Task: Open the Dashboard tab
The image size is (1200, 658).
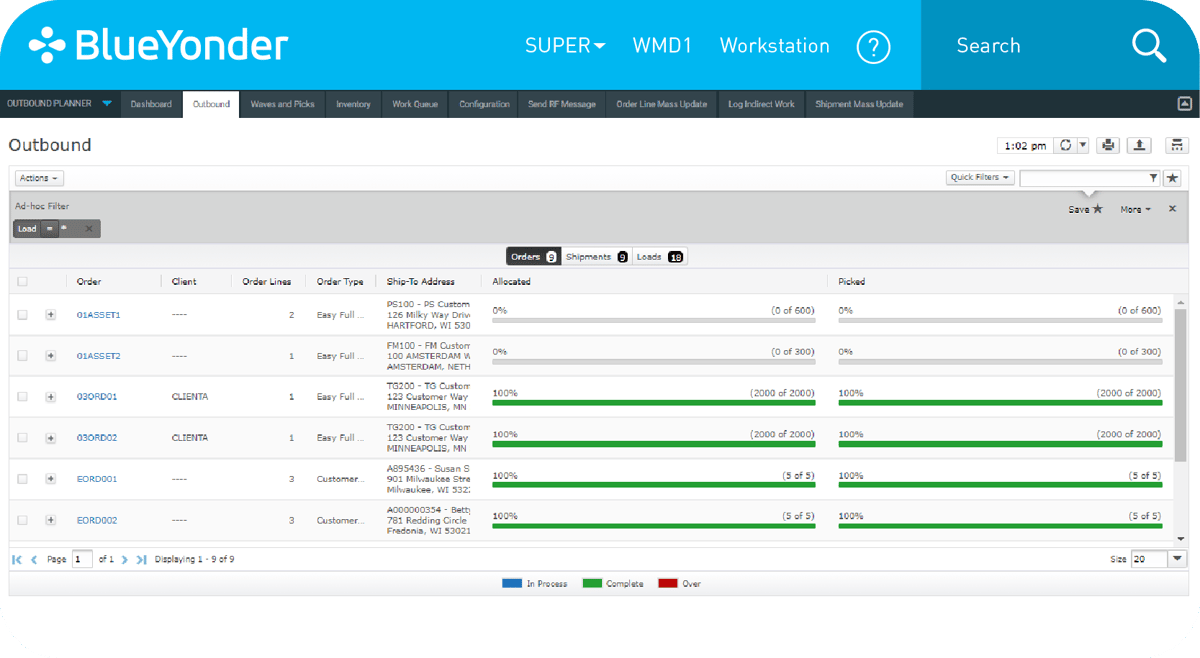Action: (151, 104)
